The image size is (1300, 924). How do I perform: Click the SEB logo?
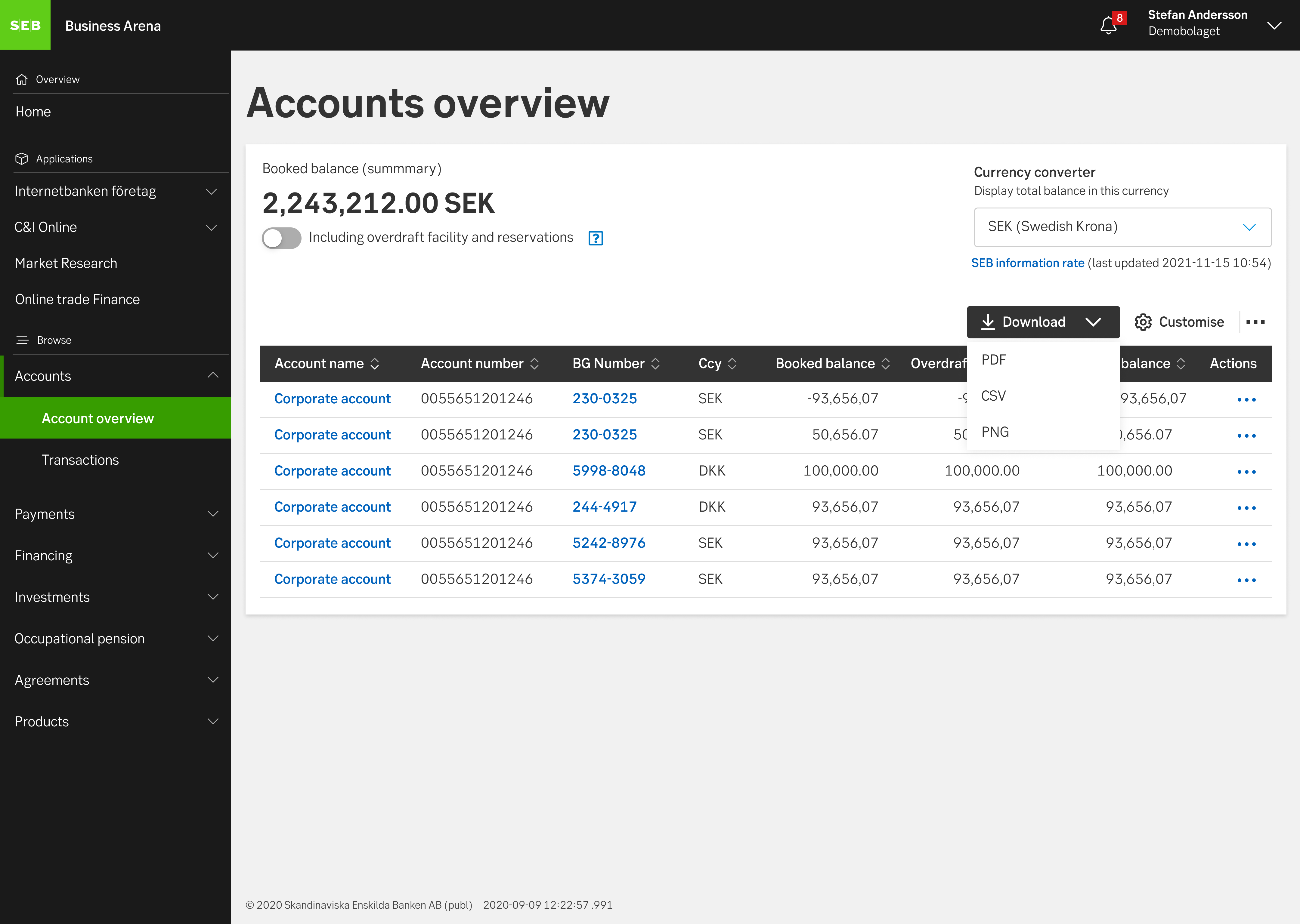(x=25, y=25)
